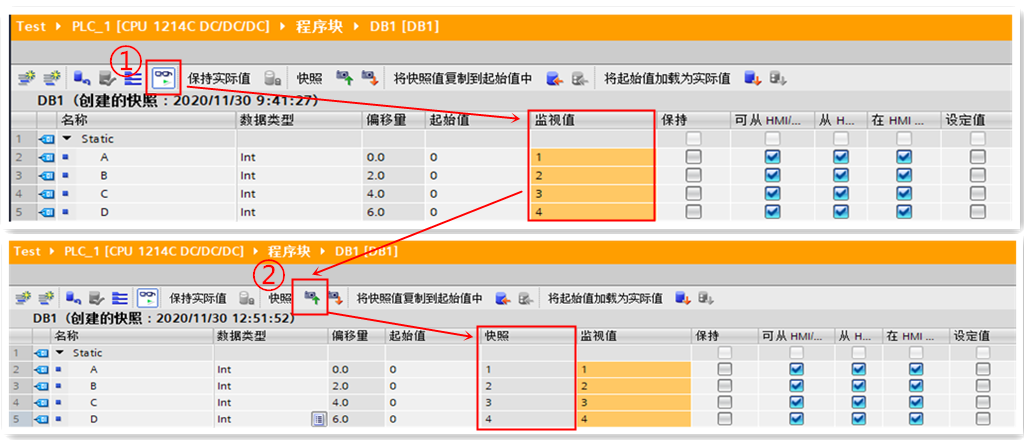
Task: Collapse the Static group in the upper table
Action: click(x=67, y=139)
